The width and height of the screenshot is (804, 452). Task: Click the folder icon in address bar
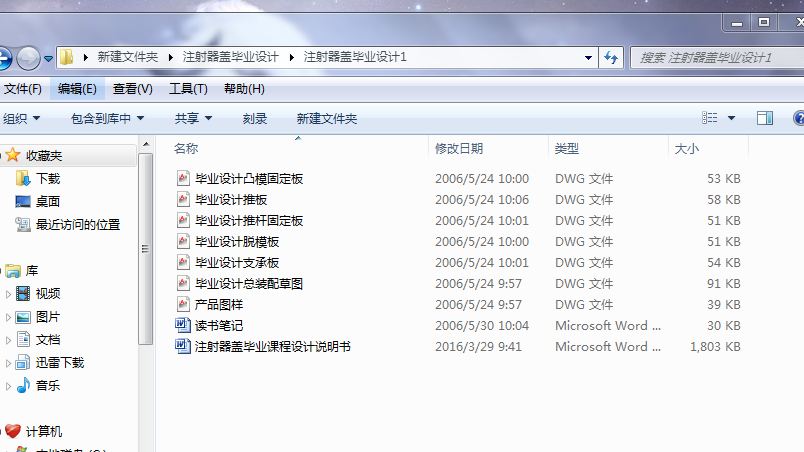point(67,57)
